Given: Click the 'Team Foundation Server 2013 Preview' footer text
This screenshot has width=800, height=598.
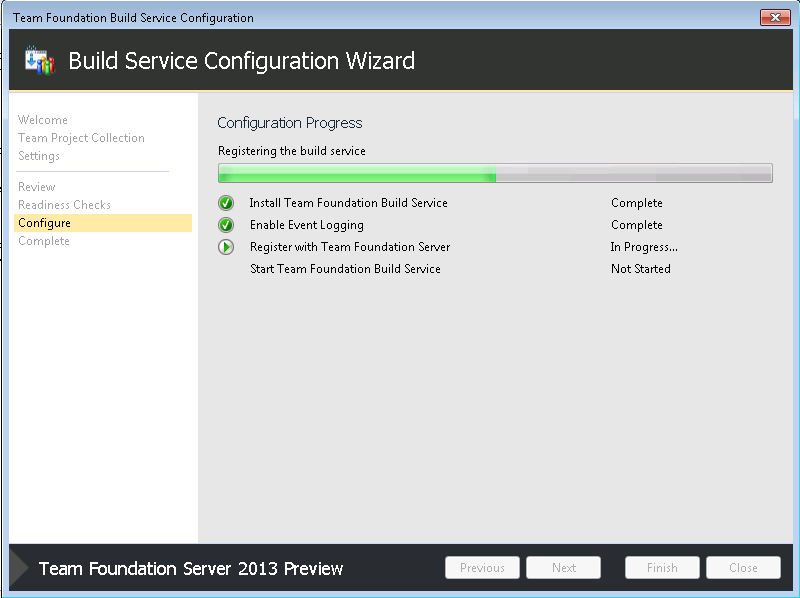Looking at the screenshot, I should (x=191, y=568).
